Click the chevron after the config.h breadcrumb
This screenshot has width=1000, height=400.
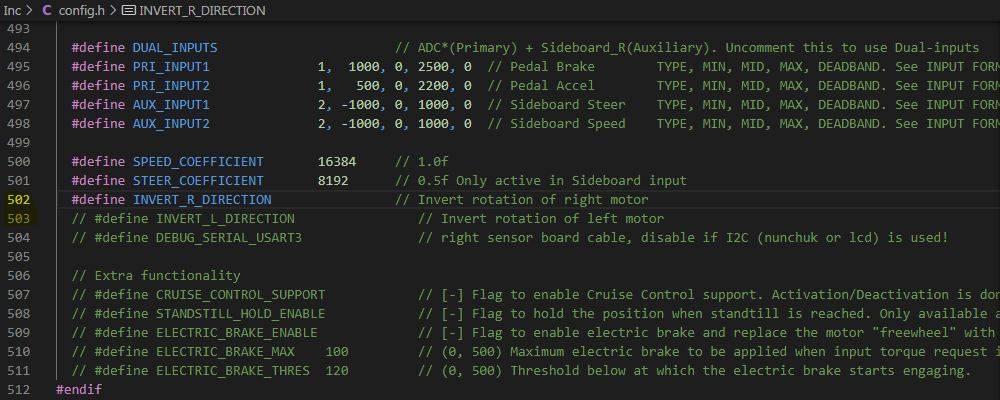[112, 11]
